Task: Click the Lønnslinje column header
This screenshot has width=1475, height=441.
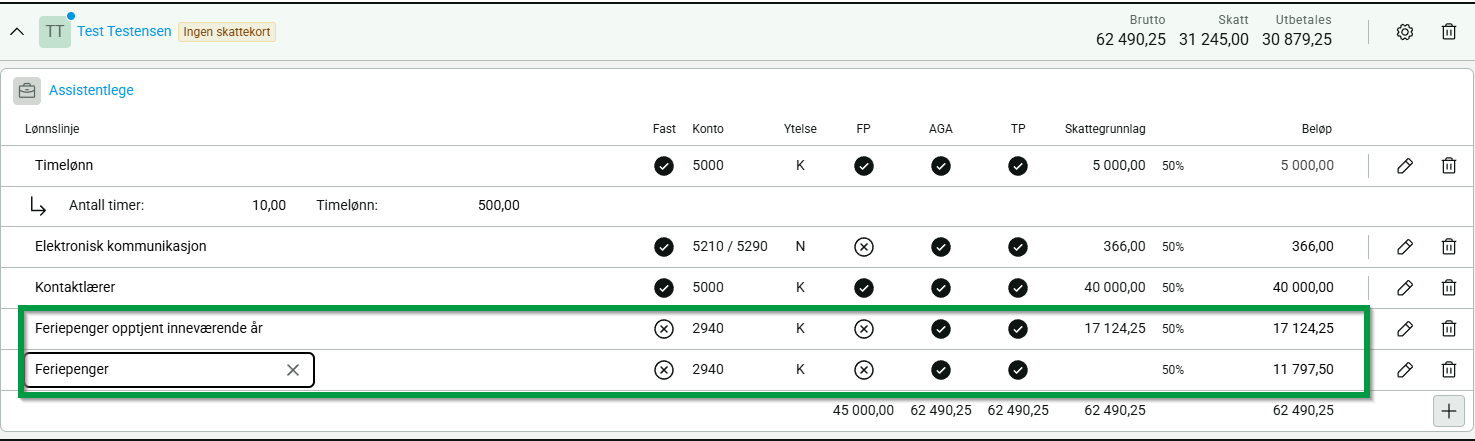Action: click(52, 129)
